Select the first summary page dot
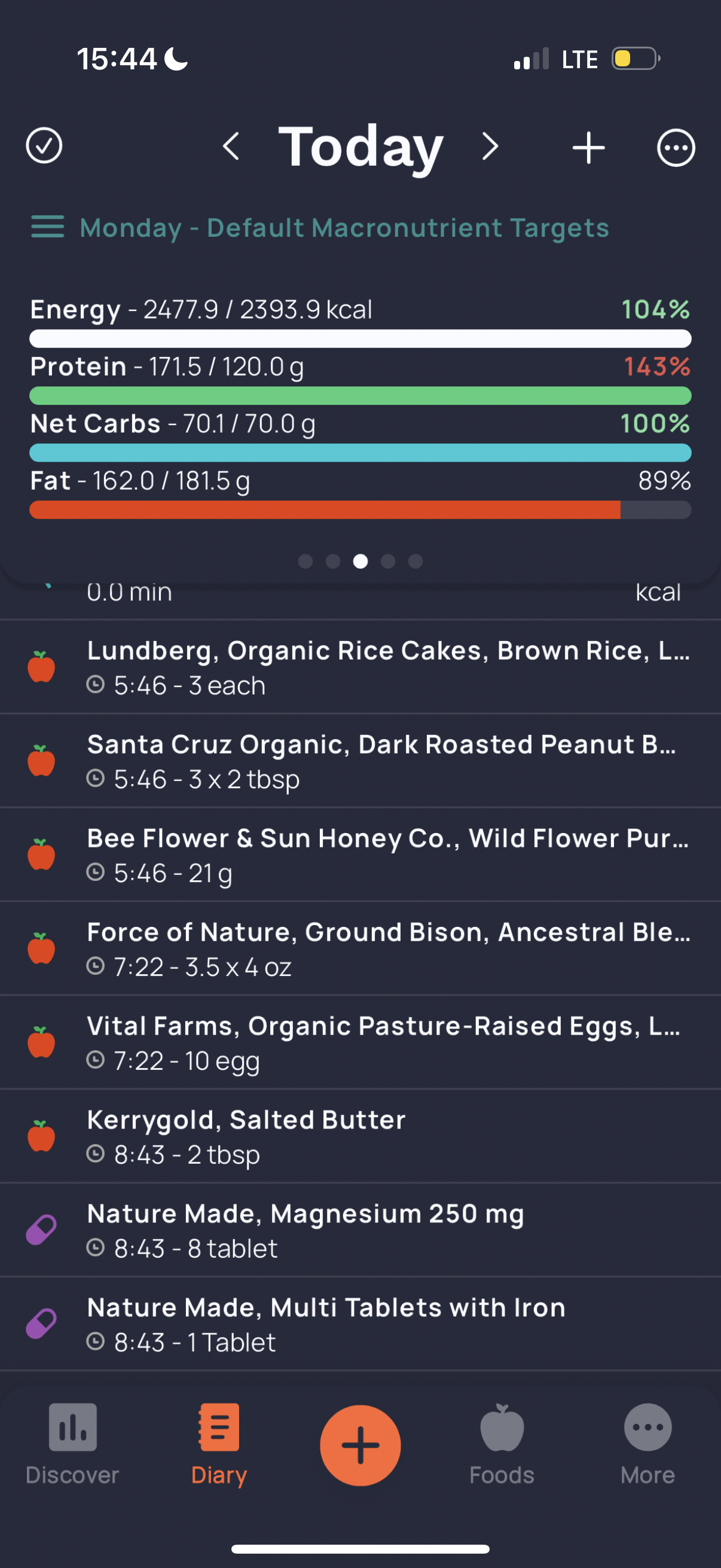The image size is (721, 1568). [305, 561]
